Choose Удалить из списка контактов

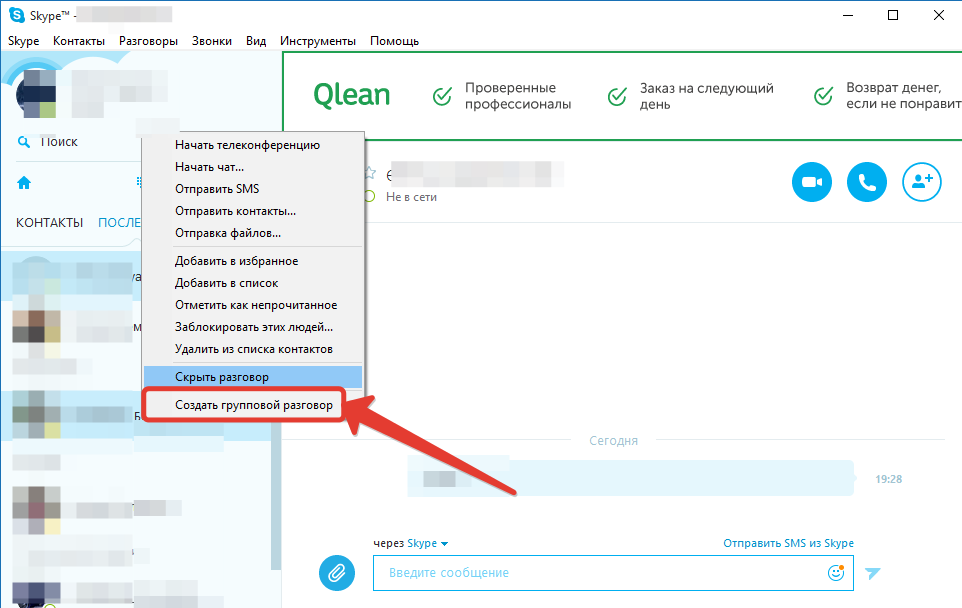(x=253, y=349)
